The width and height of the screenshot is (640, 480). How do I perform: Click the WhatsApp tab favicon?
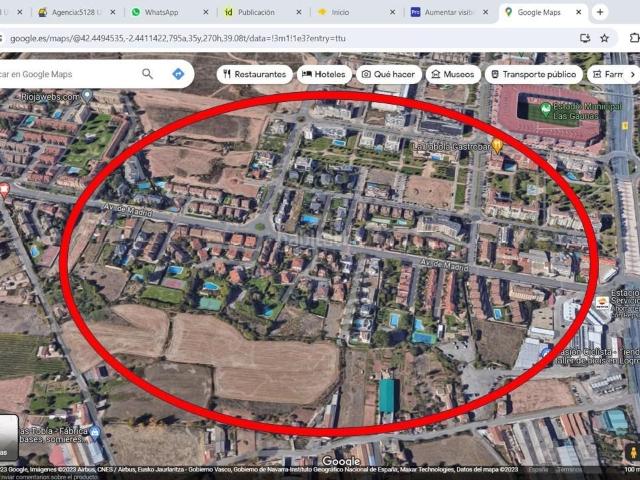pos(136,13)
